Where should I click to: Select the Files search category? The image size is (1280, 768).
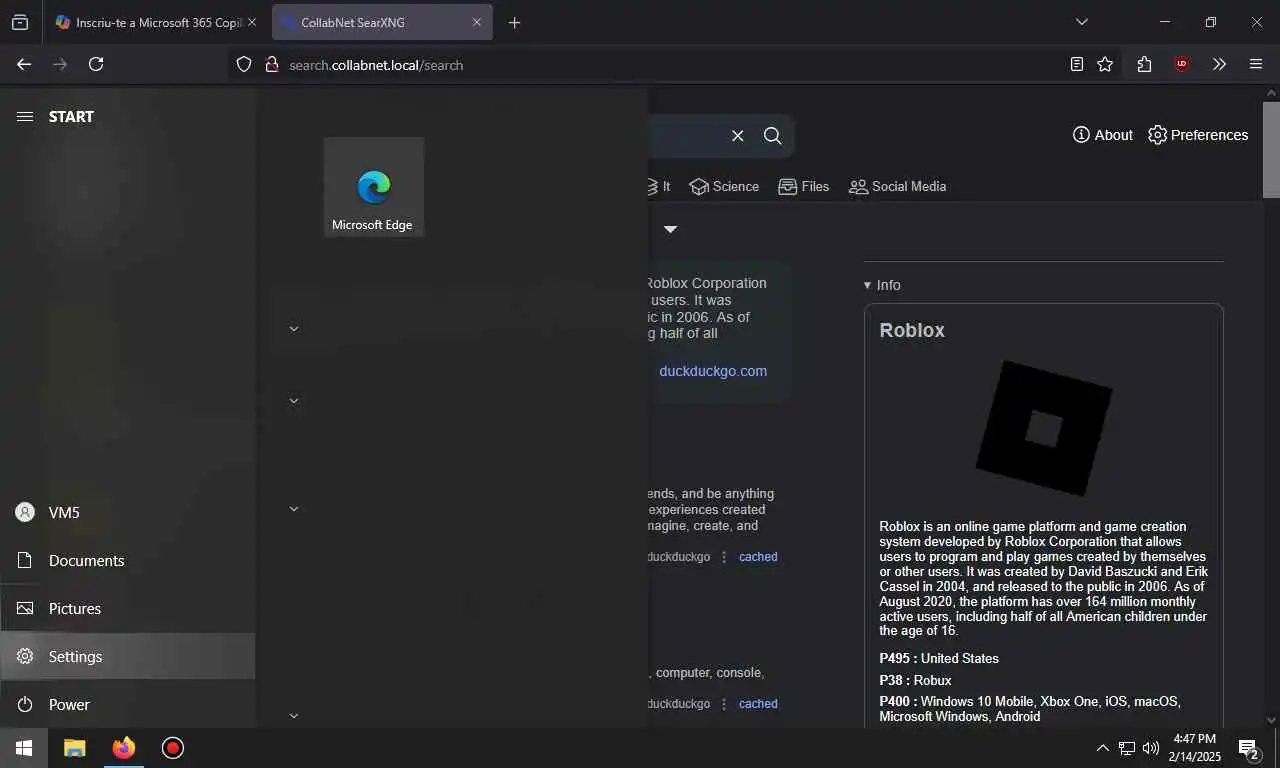coord(804,186)
